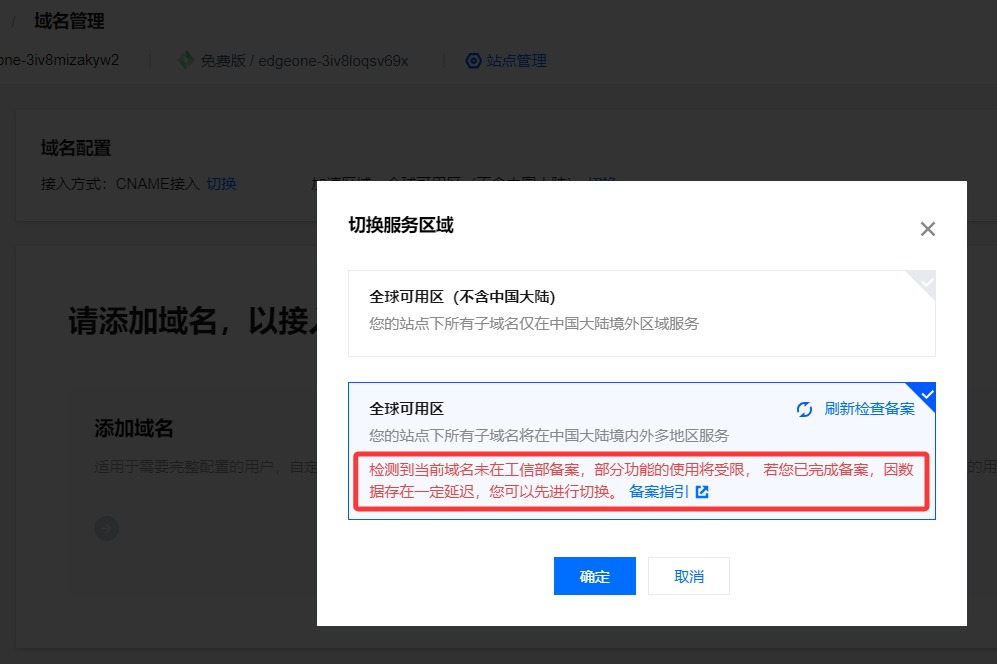Click 切换 next to CNAME接入
This screenshot has height=664, width=997.
[x=221, y=183]
